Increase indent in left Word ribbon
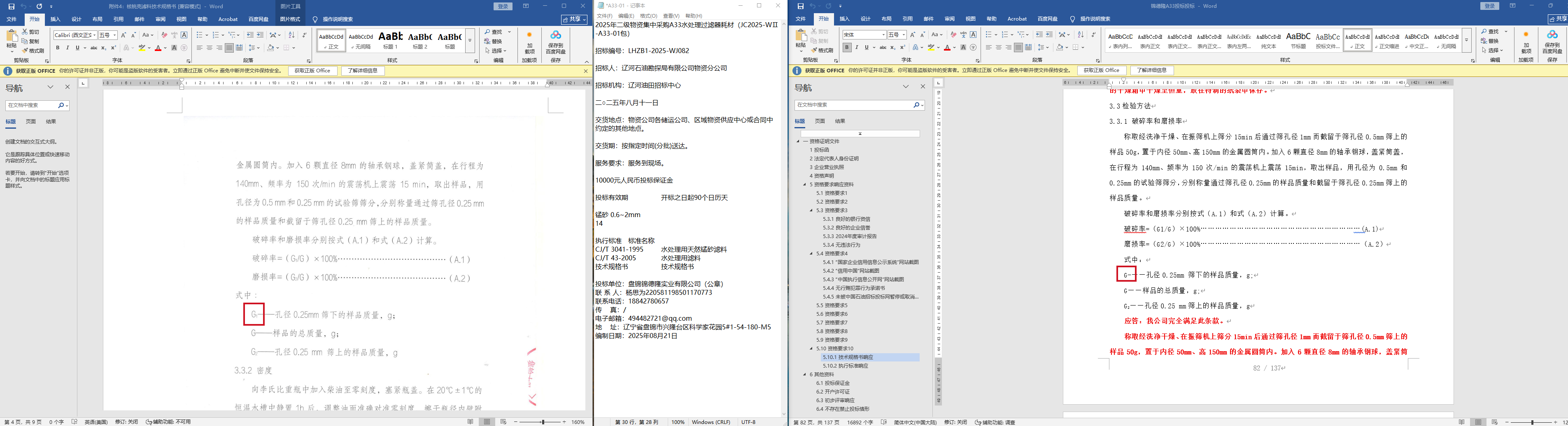 click(x=261, y=35)
